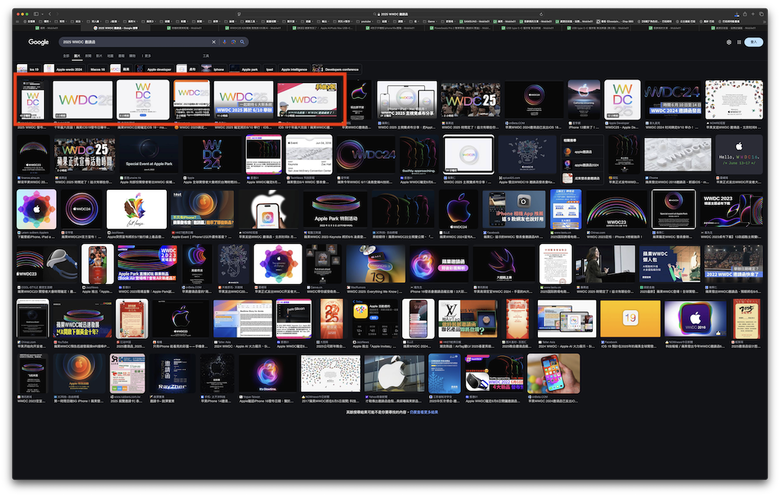Click the 查看更多結果 link
The height and width of the screenshot is (496, 780).
pyautogui.click(x=424, y=412)
